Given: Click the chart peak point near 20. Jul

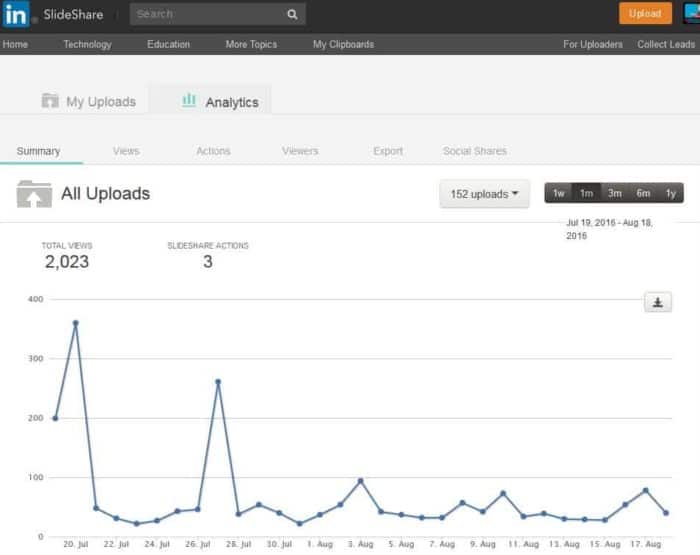Looking at the screenshot, I should pyautogui.click(x=75, y=323).
